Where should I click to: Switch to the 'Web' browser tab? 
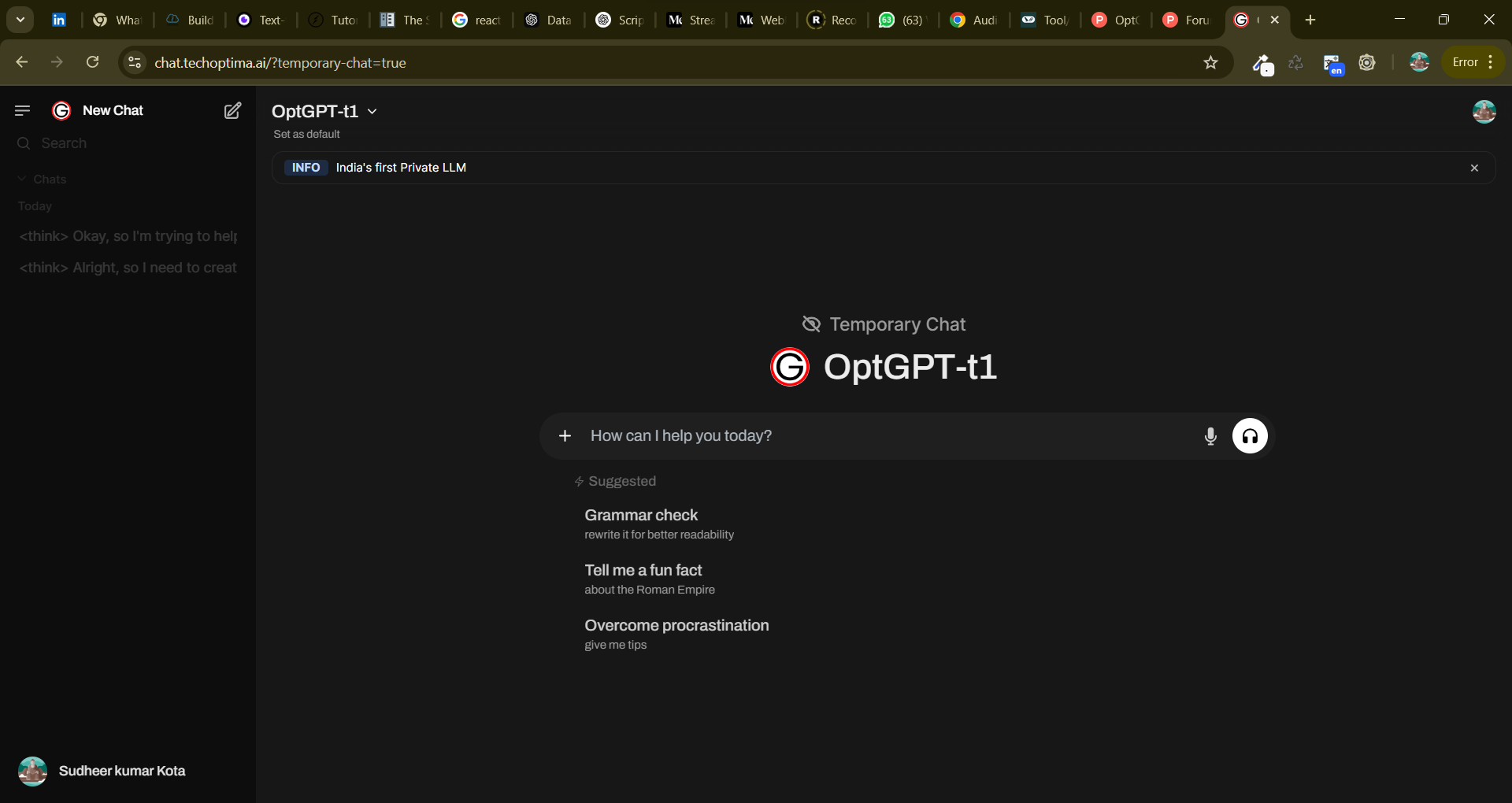pyautogui.click(x=762, y=20)
